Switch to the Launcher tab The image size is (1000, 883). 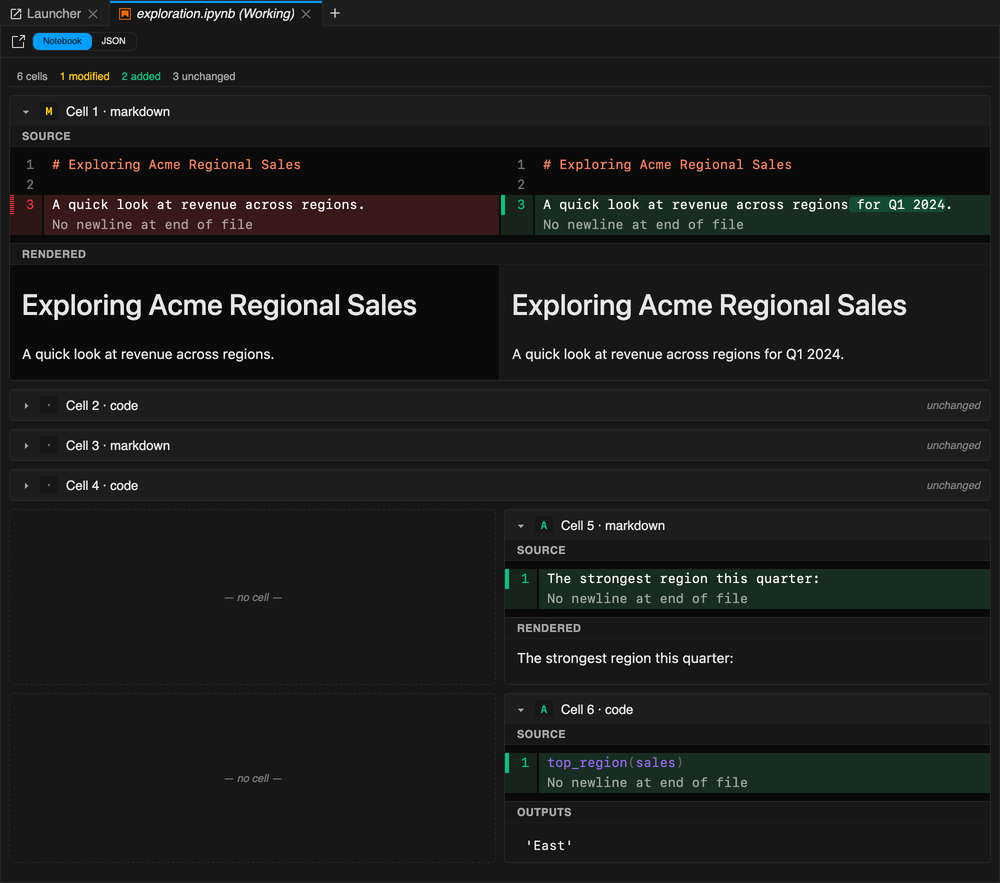click(54, 13)
